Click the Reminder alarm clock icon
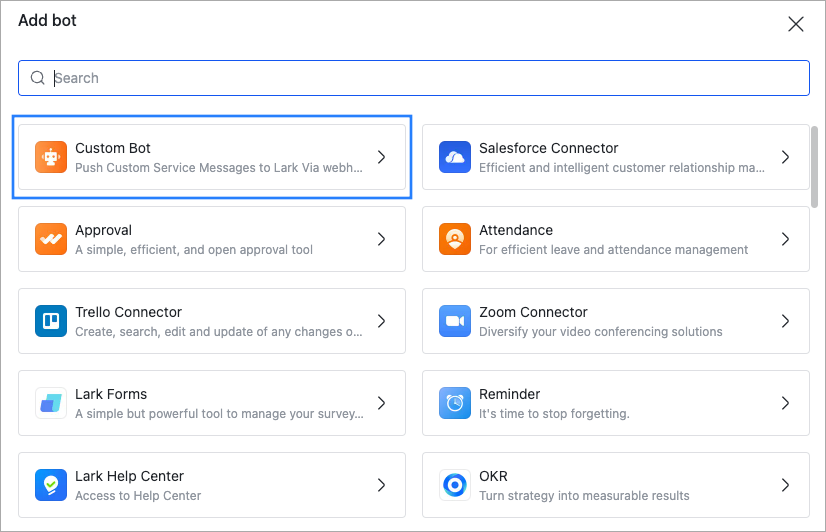Screen dimensions: 826x532 click(x=455, y=403)
